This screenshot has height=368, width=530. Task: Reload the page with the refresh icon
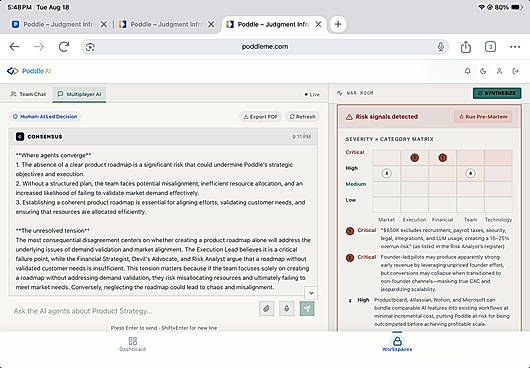(64, 47)
